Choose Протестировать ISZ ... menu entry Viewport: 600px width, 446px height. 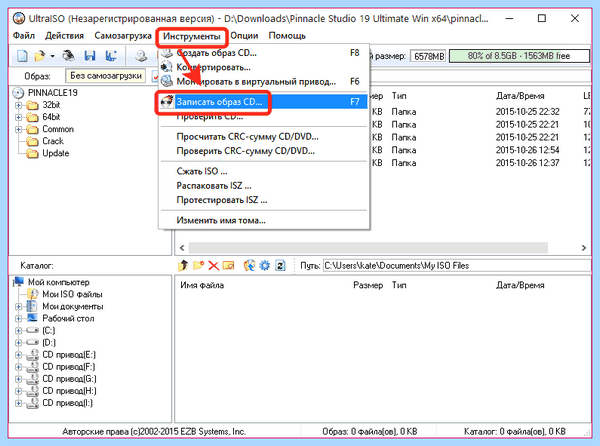click(264, 200)
